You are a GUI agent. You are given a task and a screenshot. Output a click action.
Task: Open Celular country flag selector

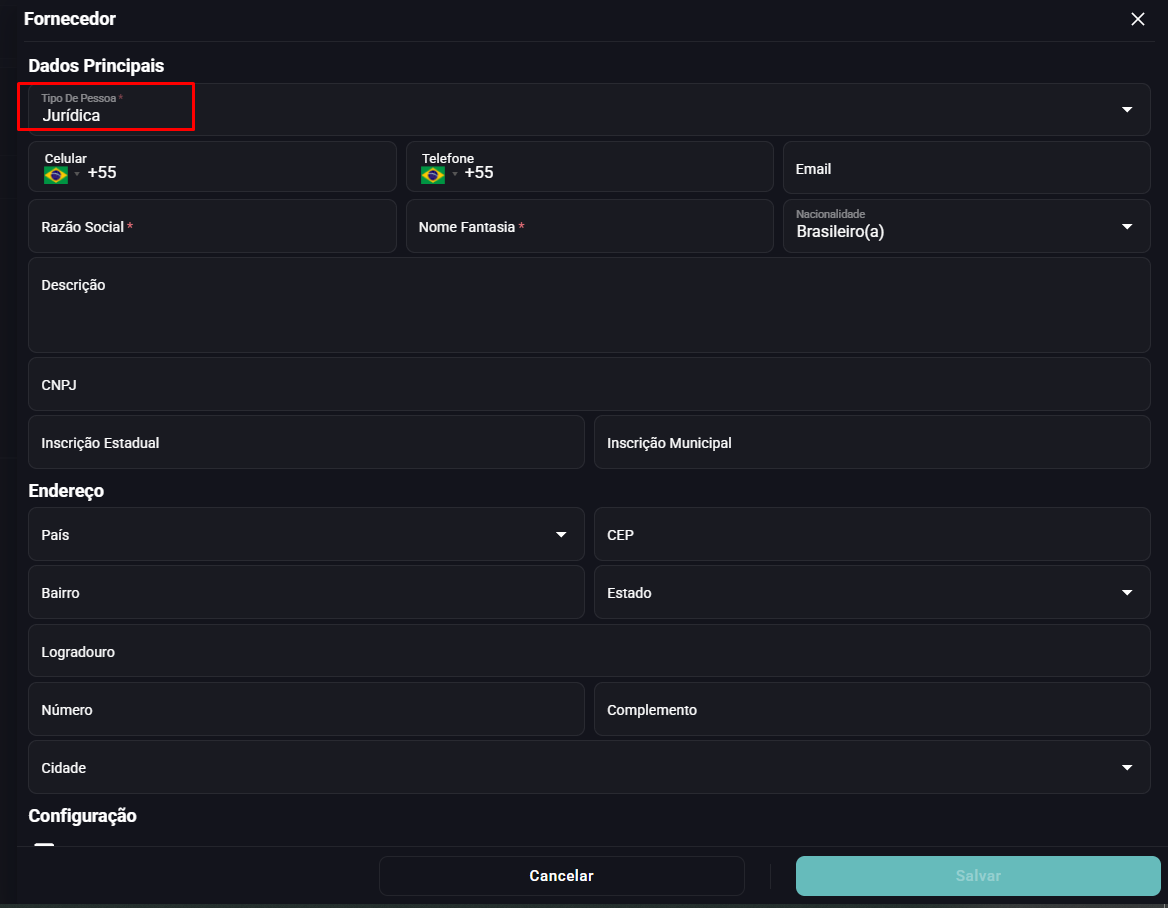coord(62,174)
